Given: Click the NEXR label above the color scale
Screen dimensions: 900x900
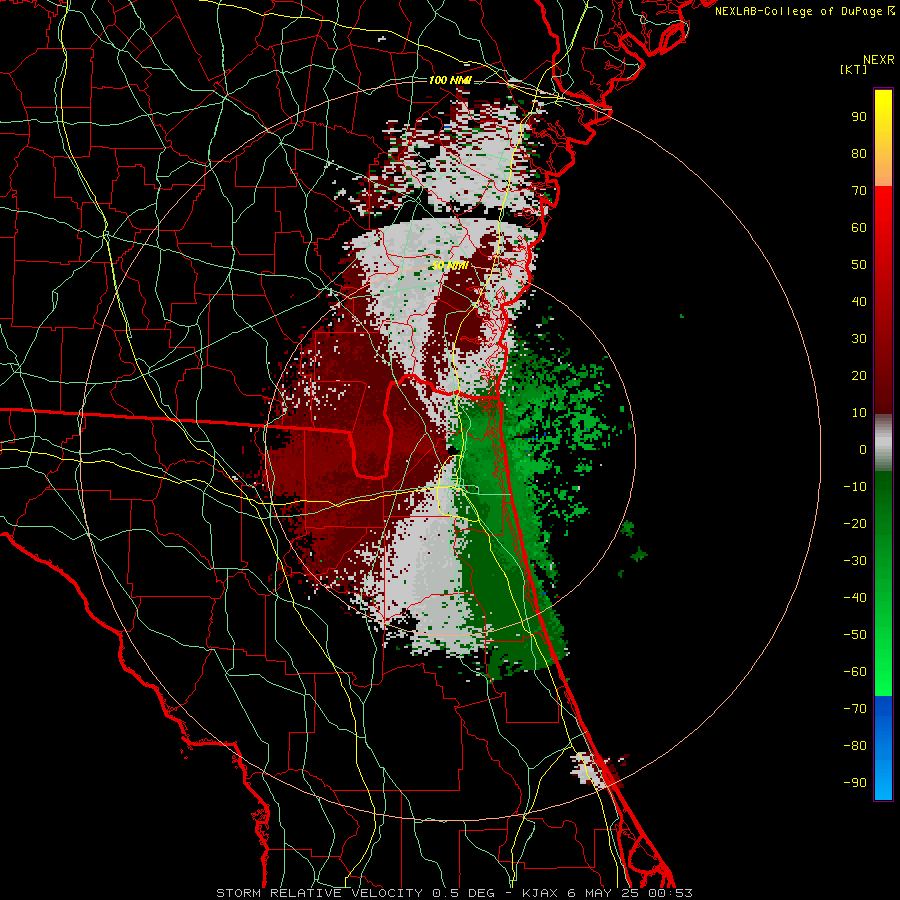Looking at the screenshot, I should coord(878,60).
